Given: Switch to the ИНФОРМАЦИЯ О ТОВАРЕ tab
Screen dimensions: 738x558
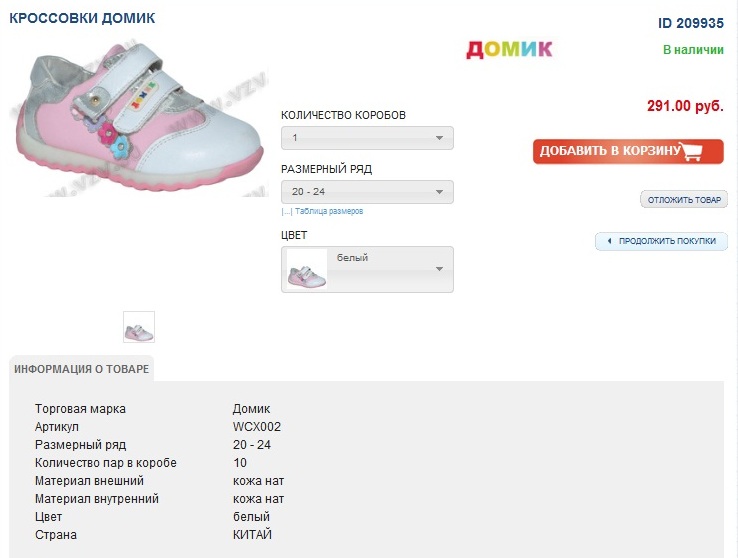Looking at the screenshot, I should [82, 369].
